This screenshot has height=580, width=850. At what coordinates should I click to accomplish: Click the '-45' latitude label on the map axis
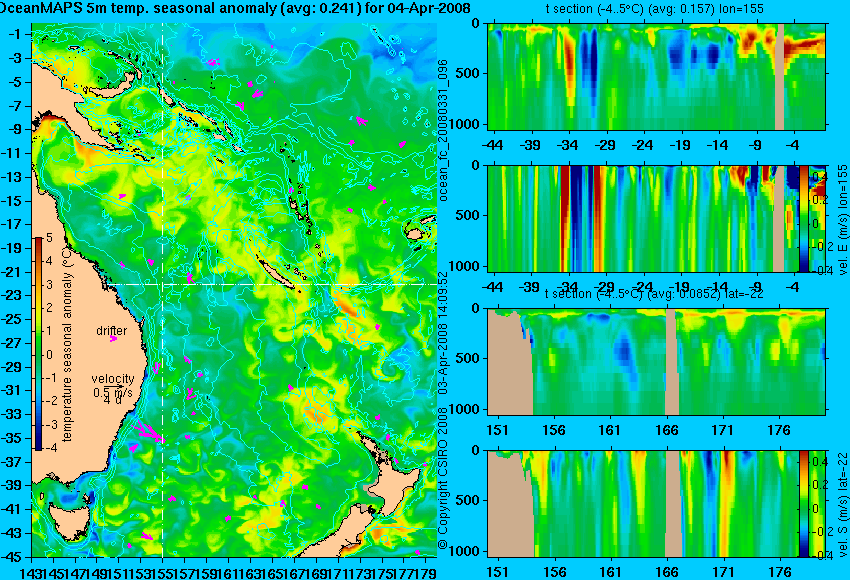point(11,556)
